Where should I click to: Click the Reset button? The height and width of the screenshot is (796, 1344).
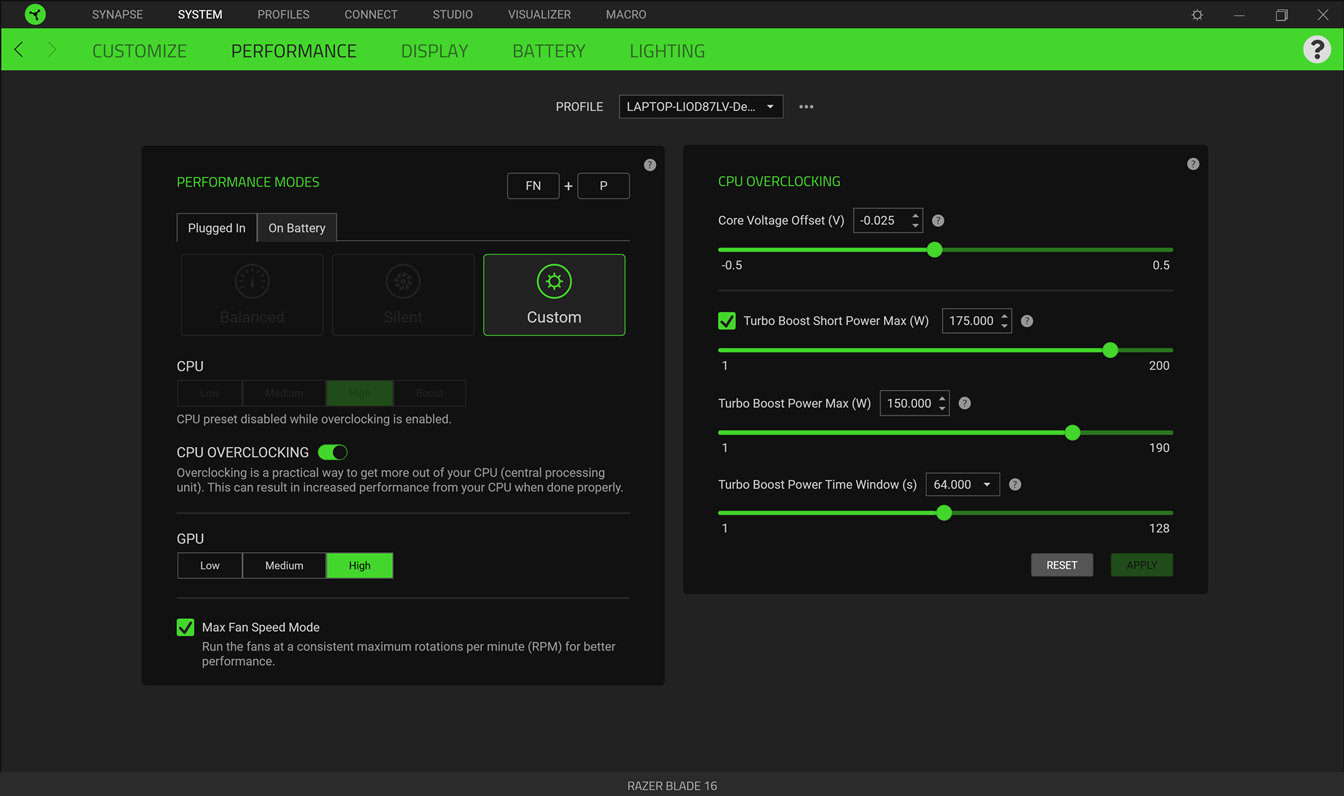1062,565
